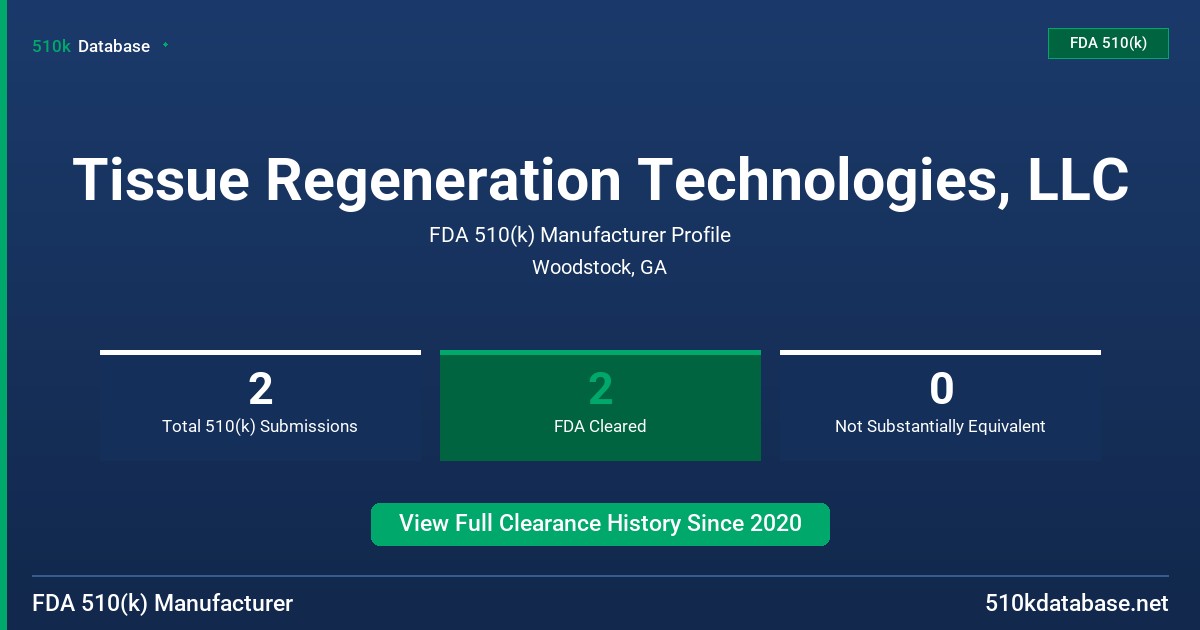Click the FDA 510(k) Manufacturer footer text
The height and width of the screenshot is (630, 1200).
(x=163, y=604)
